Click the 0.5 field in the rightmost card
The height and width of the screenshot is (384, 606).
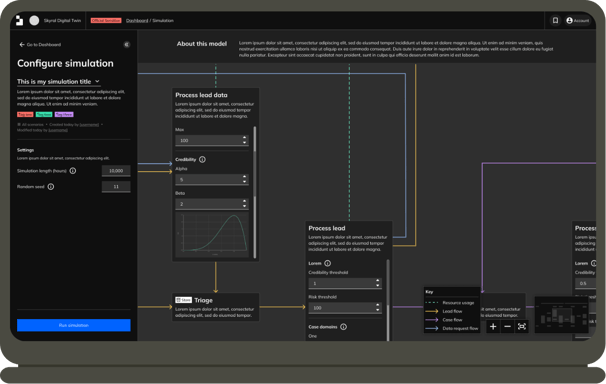(x=586, y=284)
